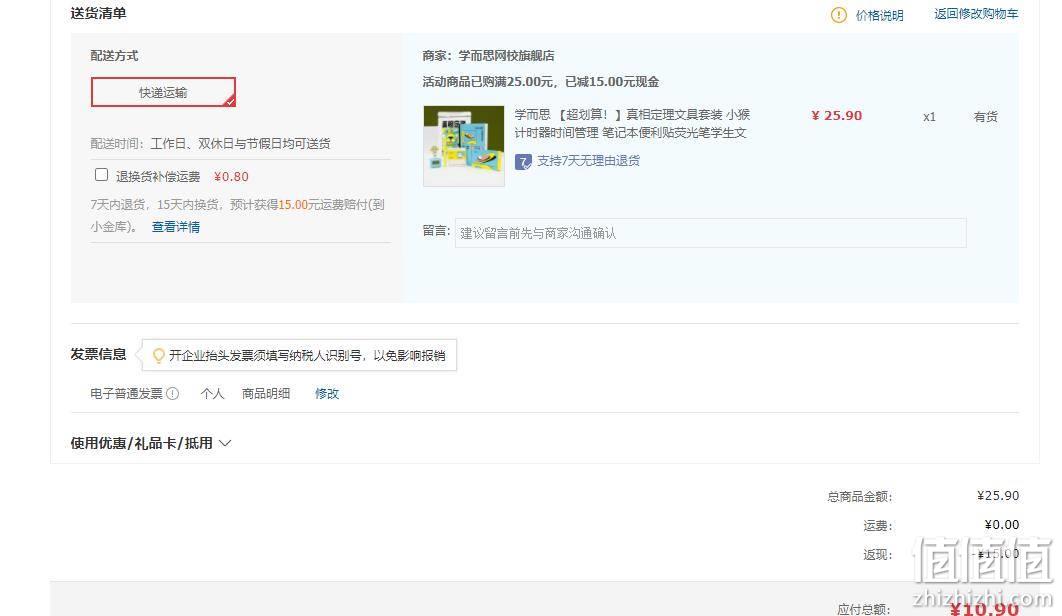Click the 返现 label
1062x616 pixels.
(x=878, y=555)
